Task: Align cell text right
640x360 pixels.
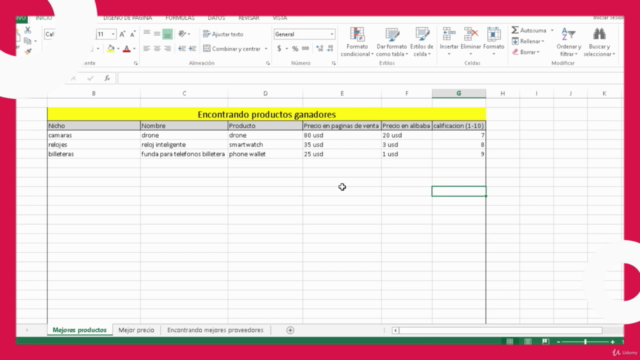Action: [167, 49]
